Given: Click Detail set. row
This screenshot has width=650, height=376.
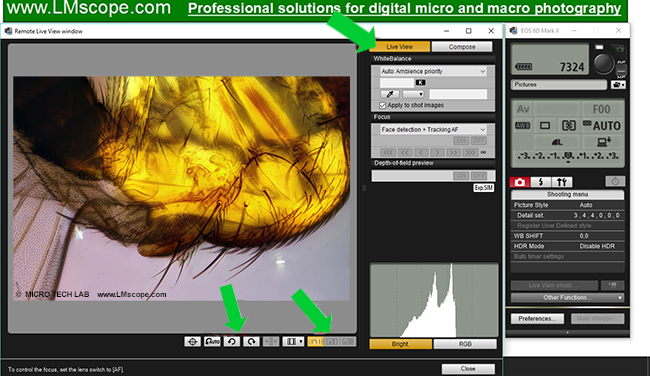Looking at the screenshot, I should tap(568, 216).
